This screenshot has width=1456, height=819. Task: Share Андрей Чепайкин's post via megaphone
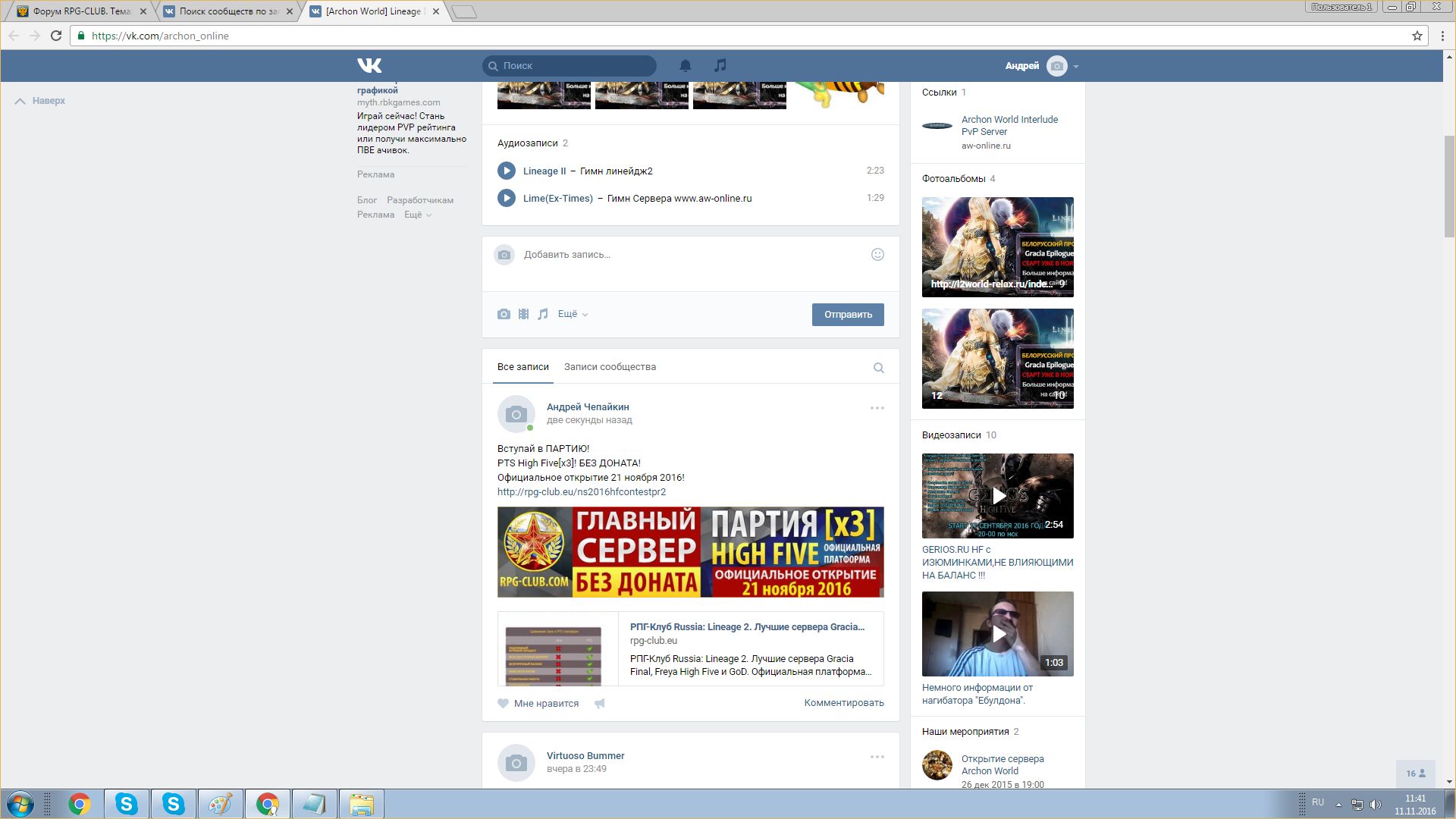pos(599,704)
